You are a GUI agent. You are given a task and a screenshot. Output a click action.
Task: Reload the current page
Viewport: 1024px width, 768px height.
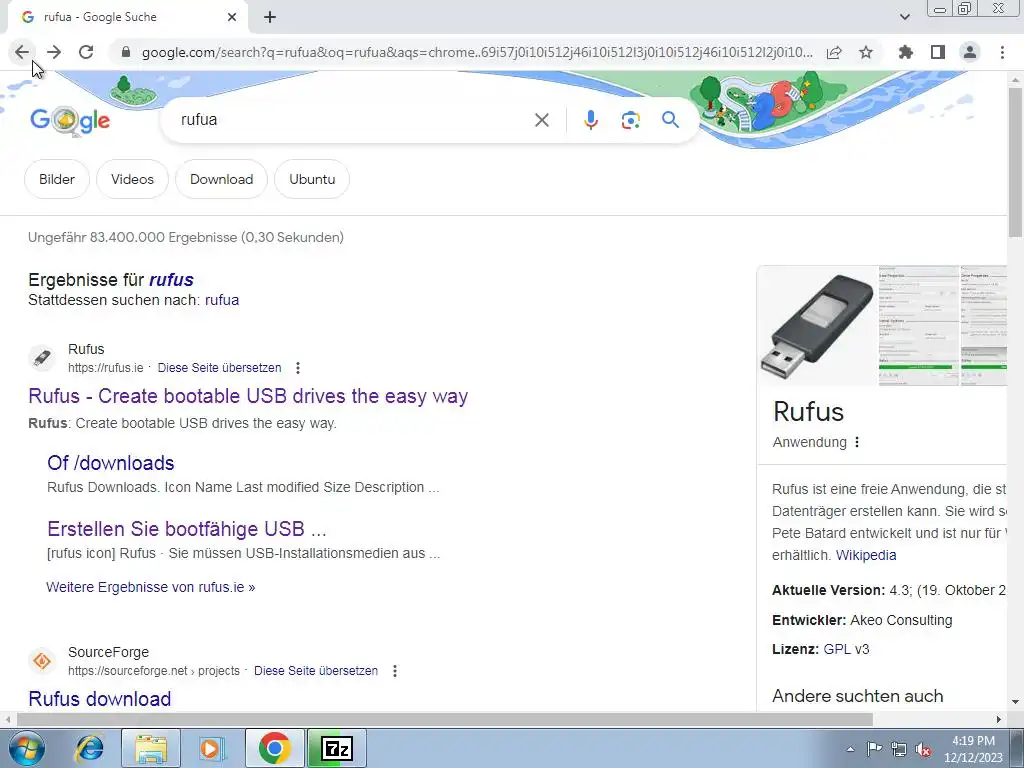[x=86, y=52]
